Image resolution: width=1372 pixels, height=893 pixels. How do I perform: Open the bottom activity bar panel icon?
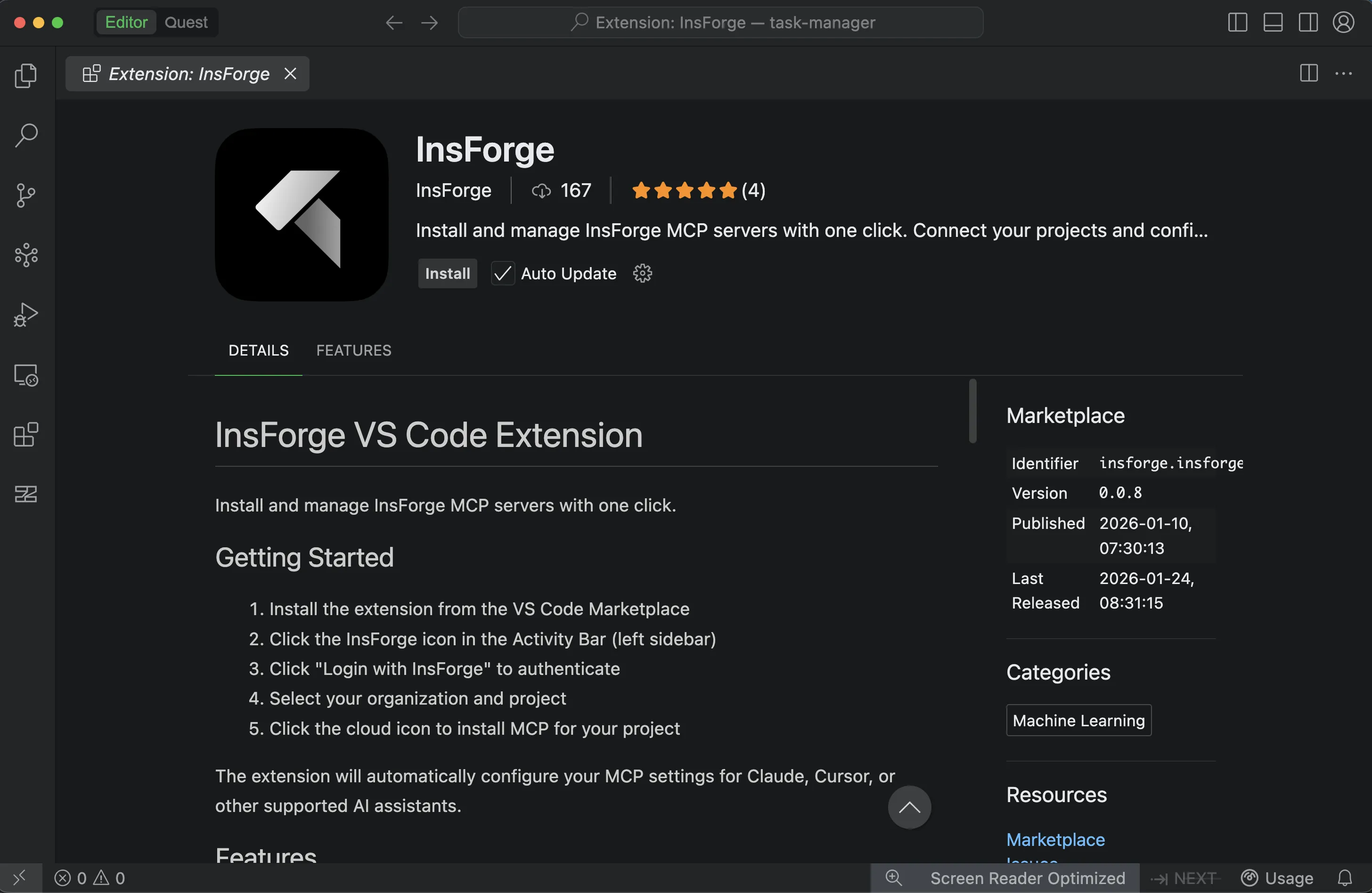[26, 495]
